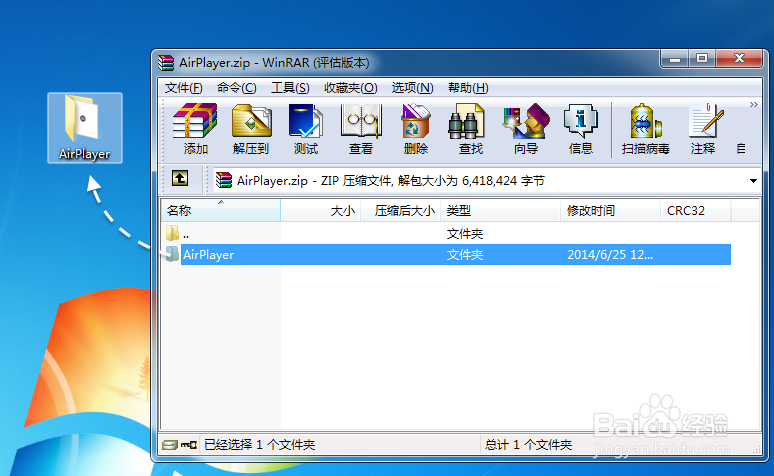Open the Help (帮助) menu
The height and width of the screenshot is (476, 774).
(468, 88)
